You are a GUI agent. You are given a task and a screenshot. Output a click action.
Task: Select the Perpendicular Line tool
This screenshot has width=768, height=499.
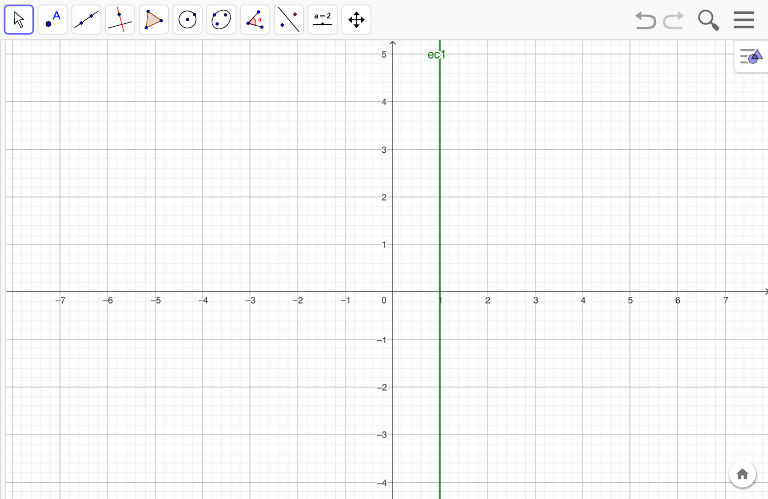(120, 20)
